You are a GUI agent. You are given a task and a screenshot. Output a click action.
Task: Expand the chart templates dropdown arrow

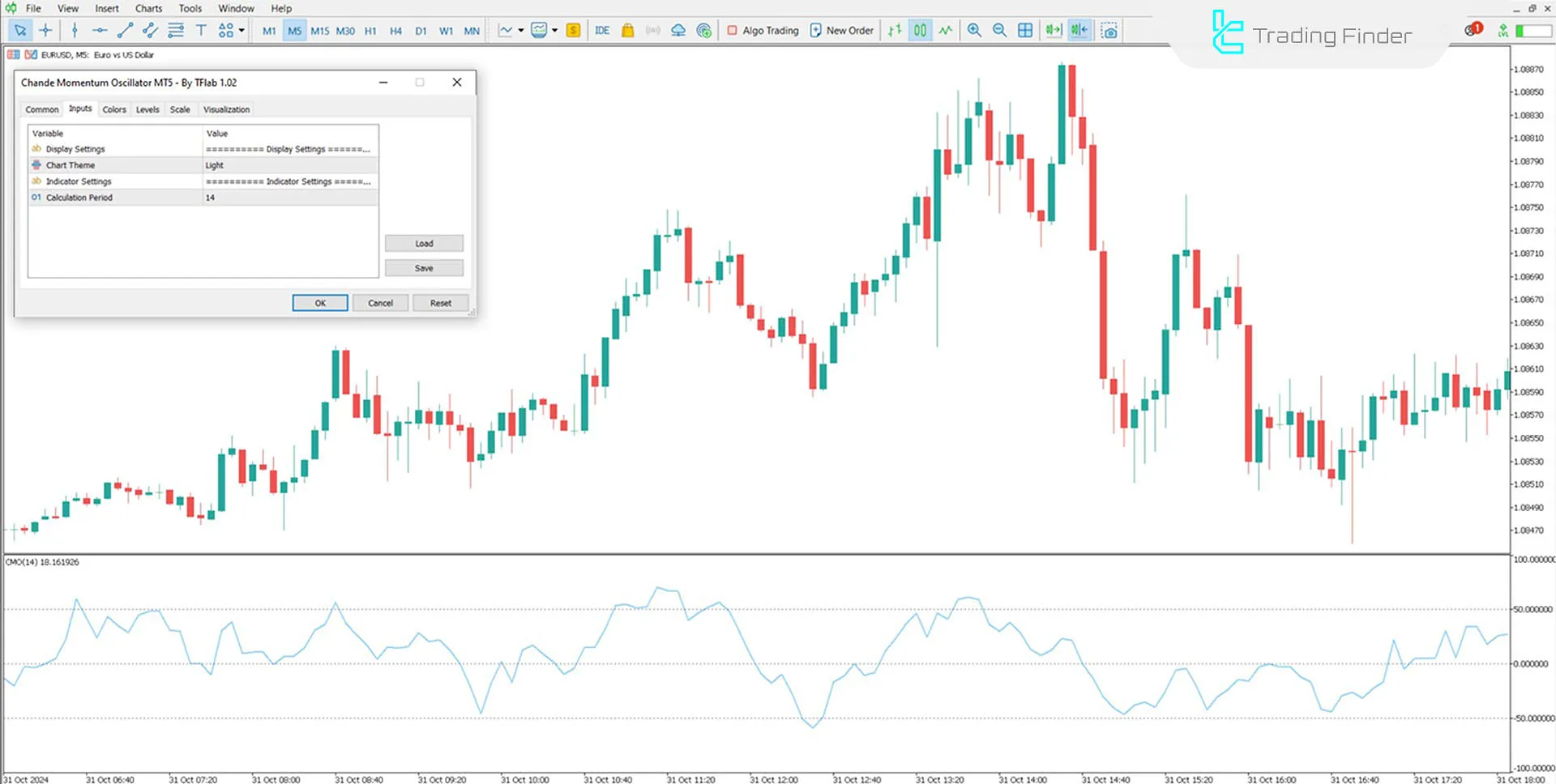pyautogui.click(x=554, y=31)
